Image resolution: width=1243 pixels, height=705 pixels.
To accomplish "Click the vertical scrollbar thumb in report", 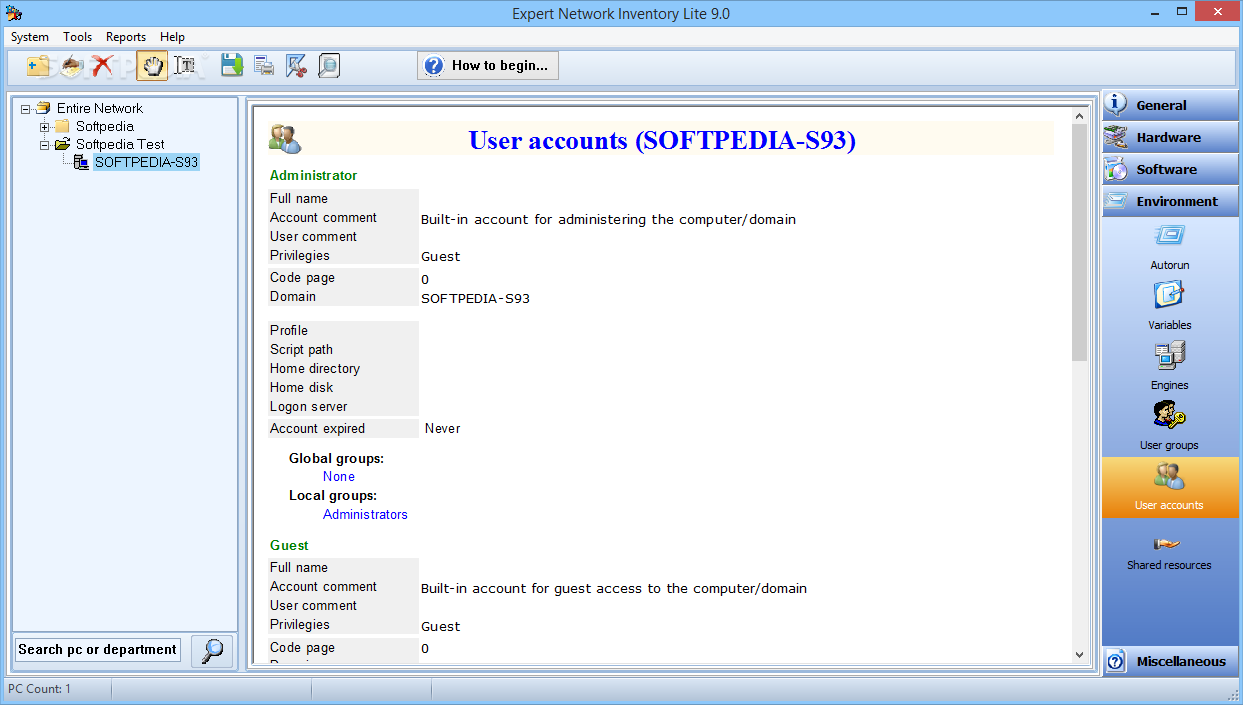I will click(1079, 242).
